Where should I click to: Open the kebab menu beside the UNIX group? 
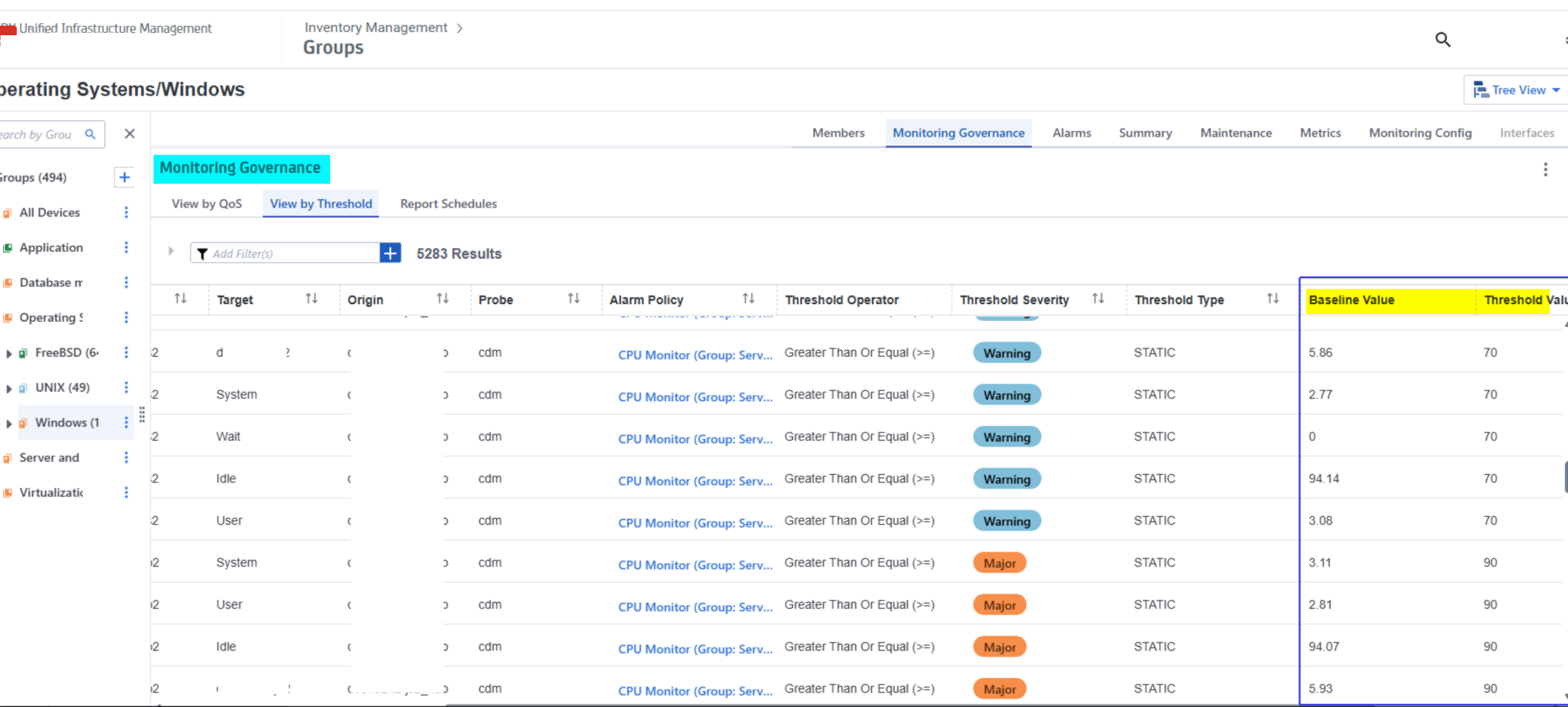(126, 387)
